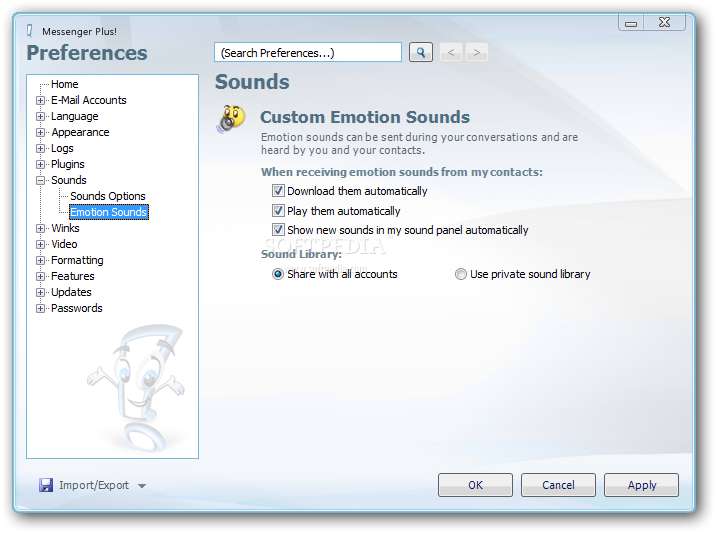Close the Preferences window
Image resolution: width=716 pixels, height=533 pixels.
(x=665, y=22)
